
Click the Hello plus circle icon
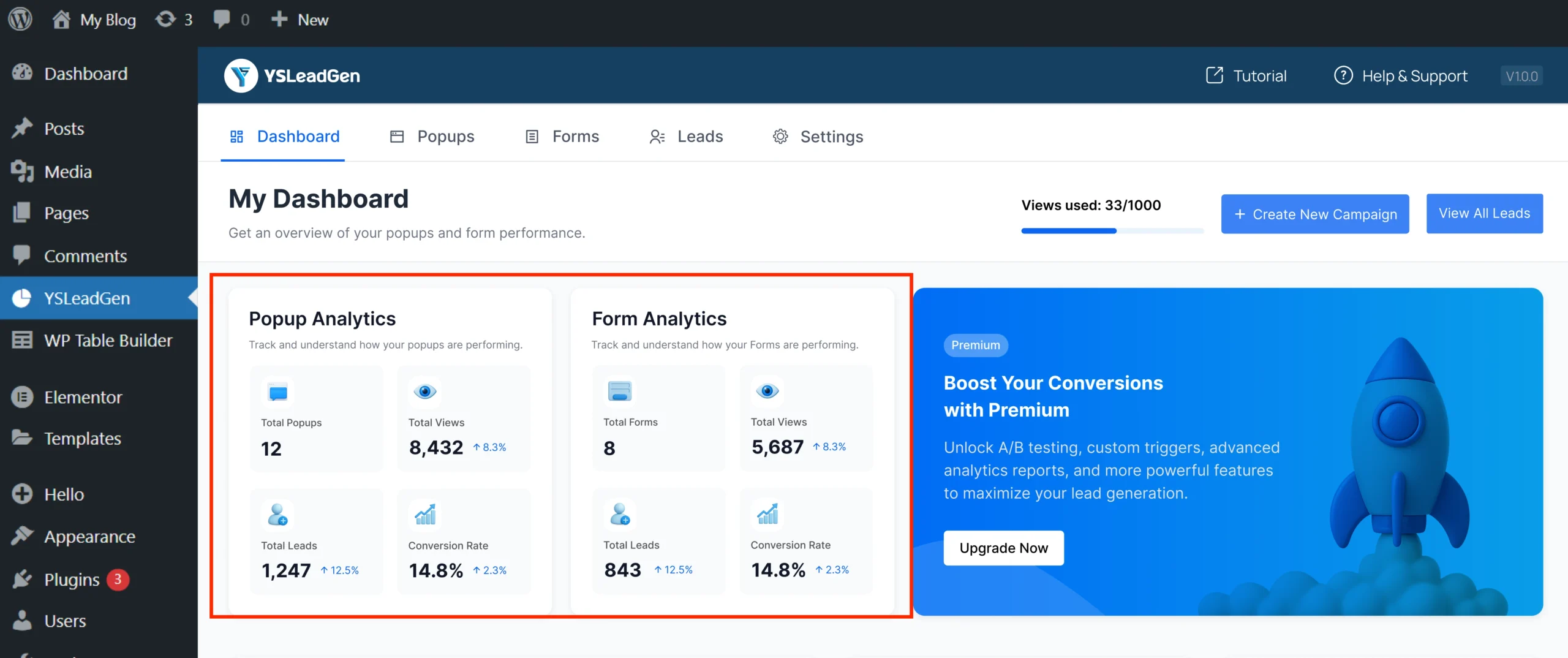[x=22, y=494]
